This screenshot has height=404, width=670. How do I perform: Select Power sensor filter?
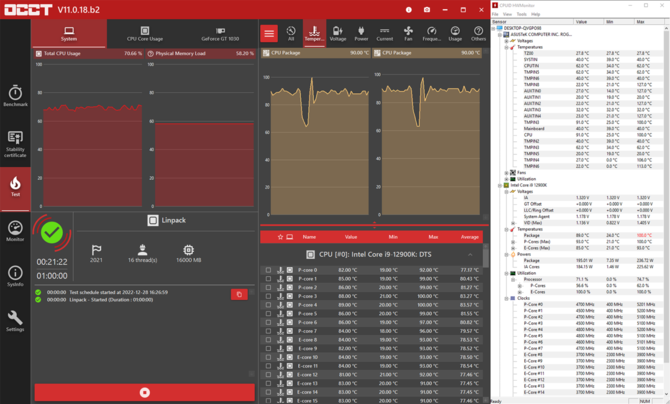tap(361, 33)
